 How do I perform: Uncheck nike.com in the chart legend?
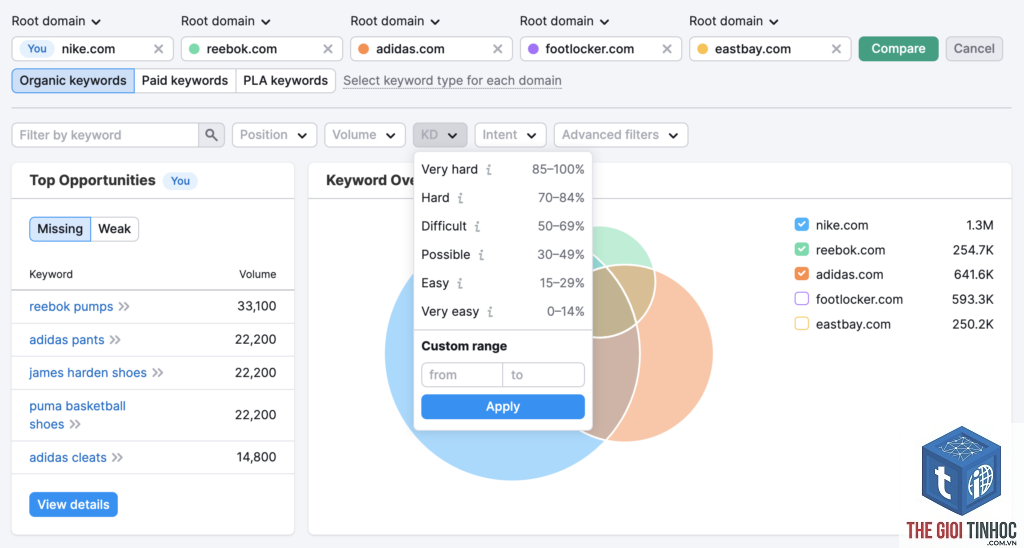click(801, 225)
